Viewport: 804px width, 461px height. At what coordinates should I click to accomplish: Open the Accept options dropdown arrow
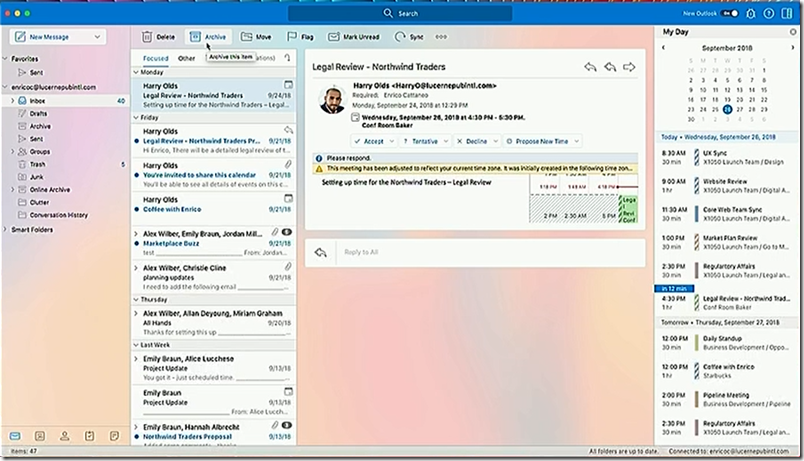click(392, 142)
